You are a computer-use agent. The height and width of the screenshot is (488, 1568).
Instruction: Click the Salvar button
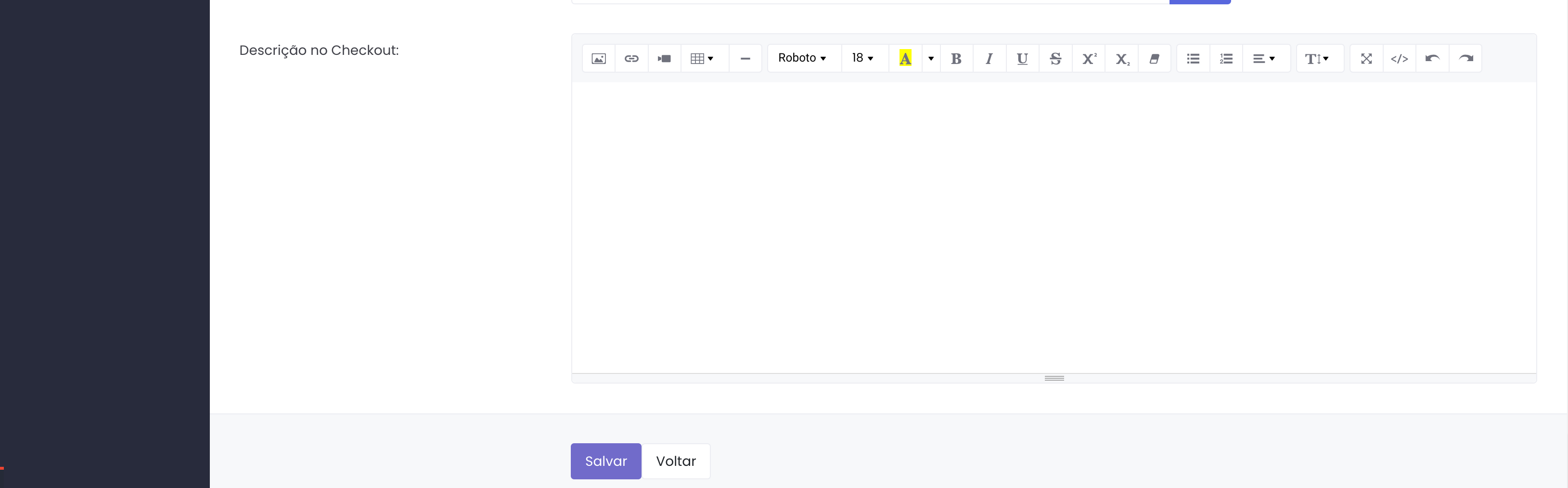(x=605, y=461)
